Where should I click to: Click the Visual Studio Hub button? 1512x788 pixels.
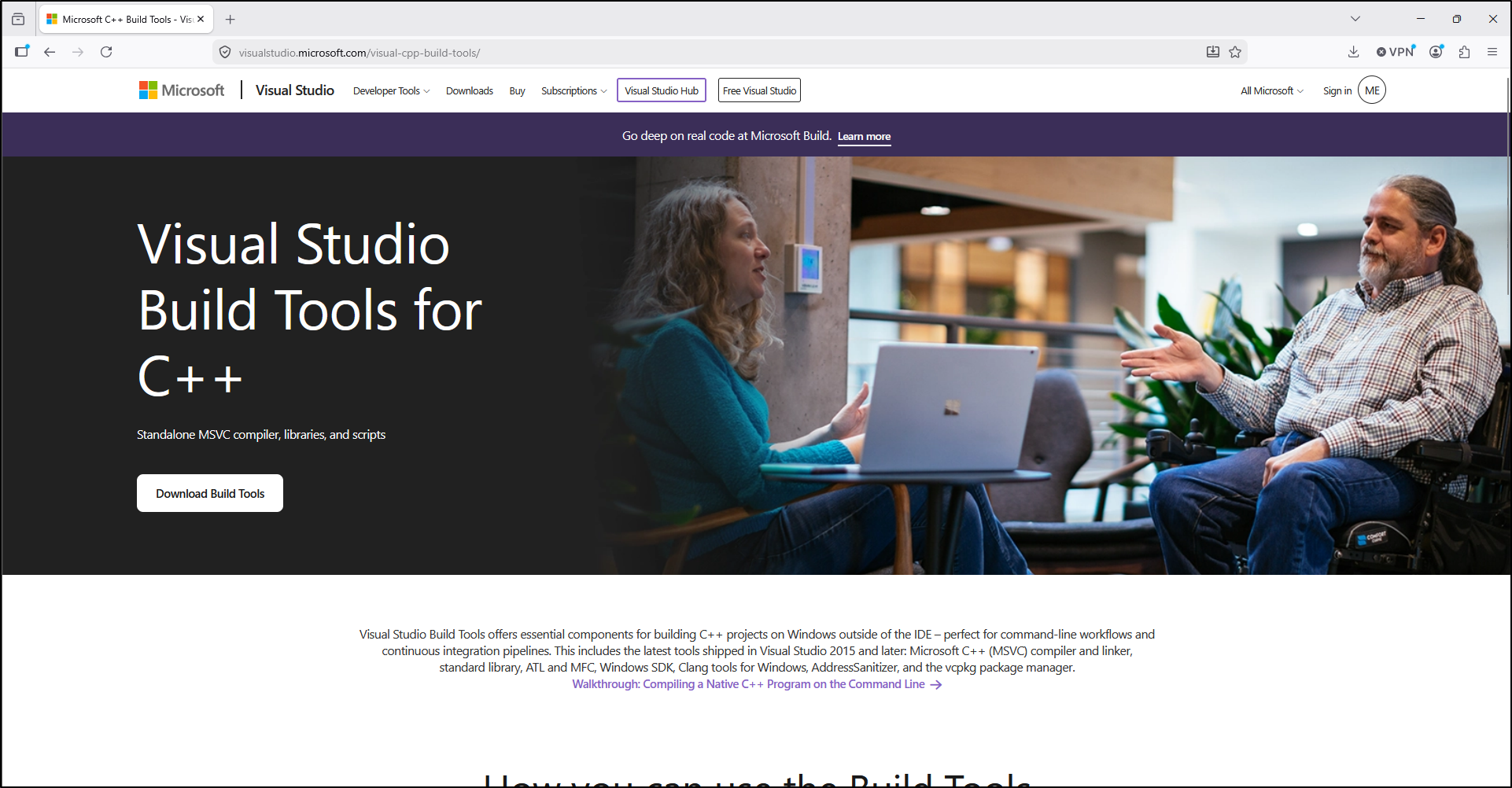pos(662,90)
